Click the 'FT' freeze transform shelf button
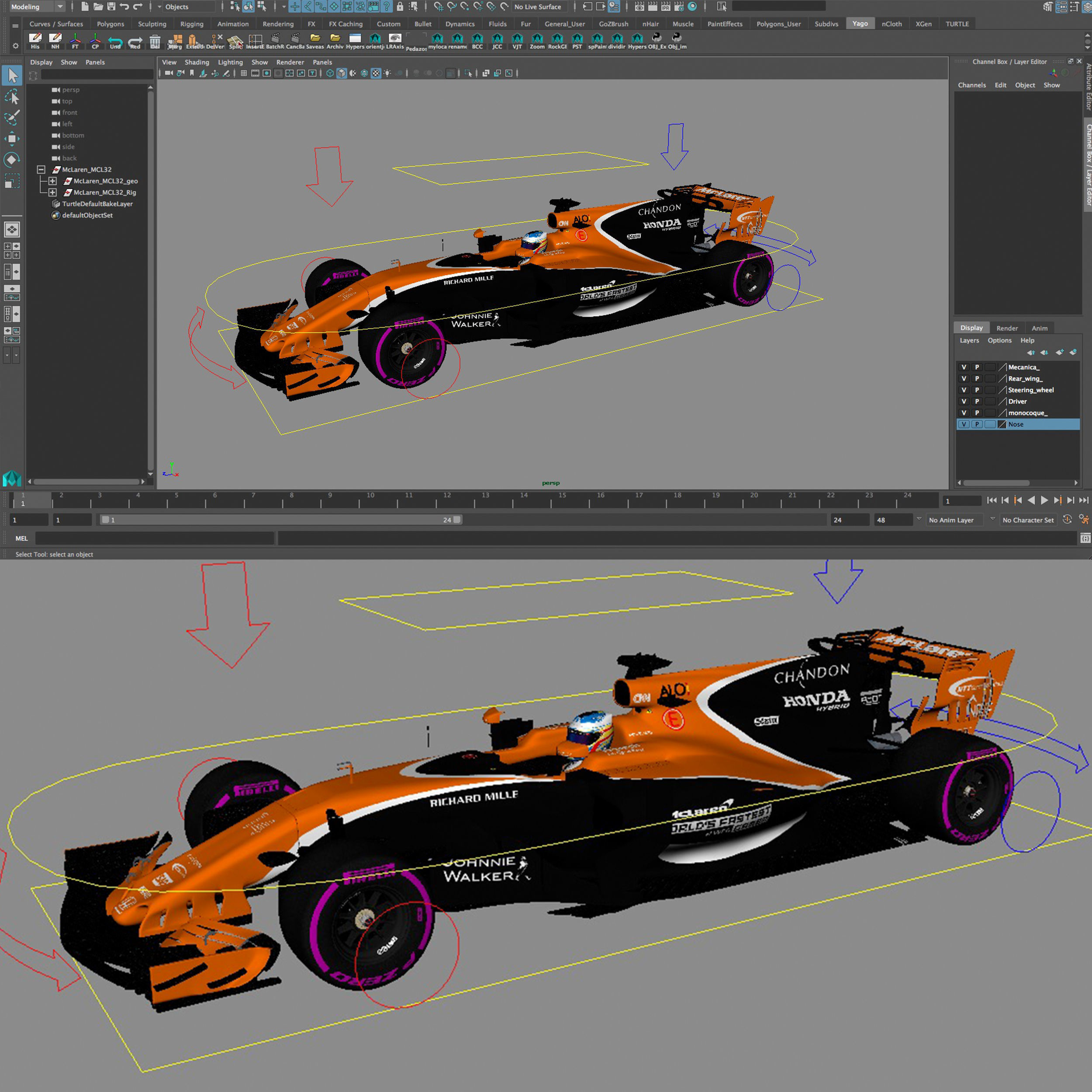Image resolution: width=1092 pixels, height=1092 pixels. (x=75, y=41)
